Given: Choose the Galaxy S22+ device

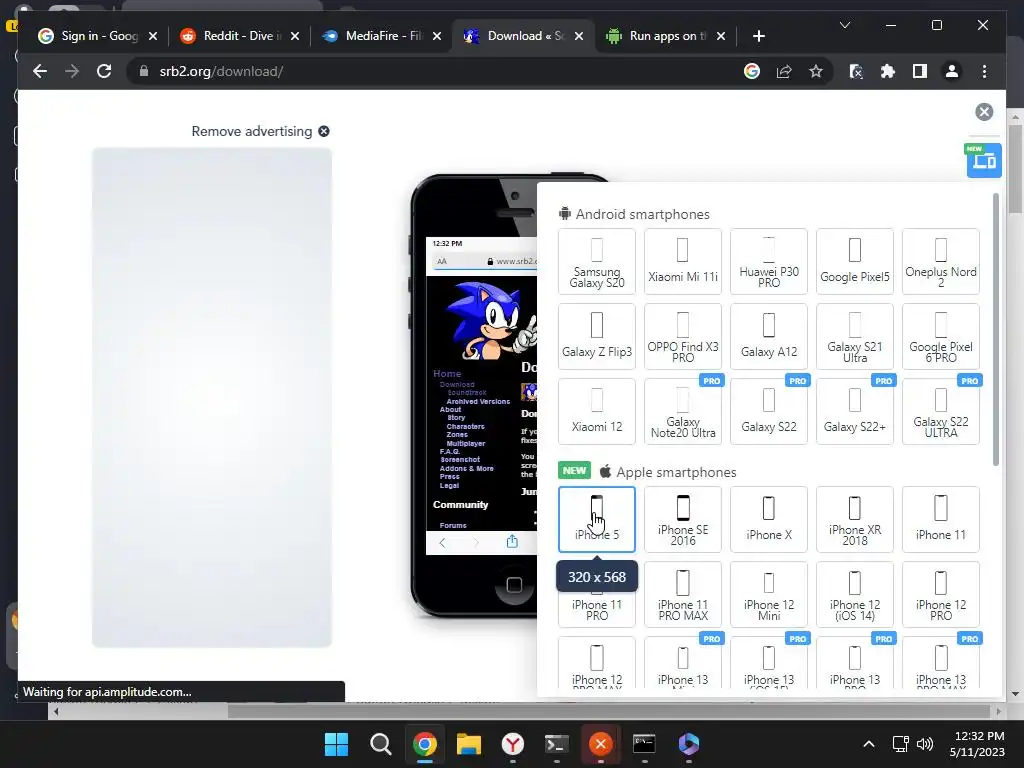Looking at the screenshot, I should tap(855, 412).
